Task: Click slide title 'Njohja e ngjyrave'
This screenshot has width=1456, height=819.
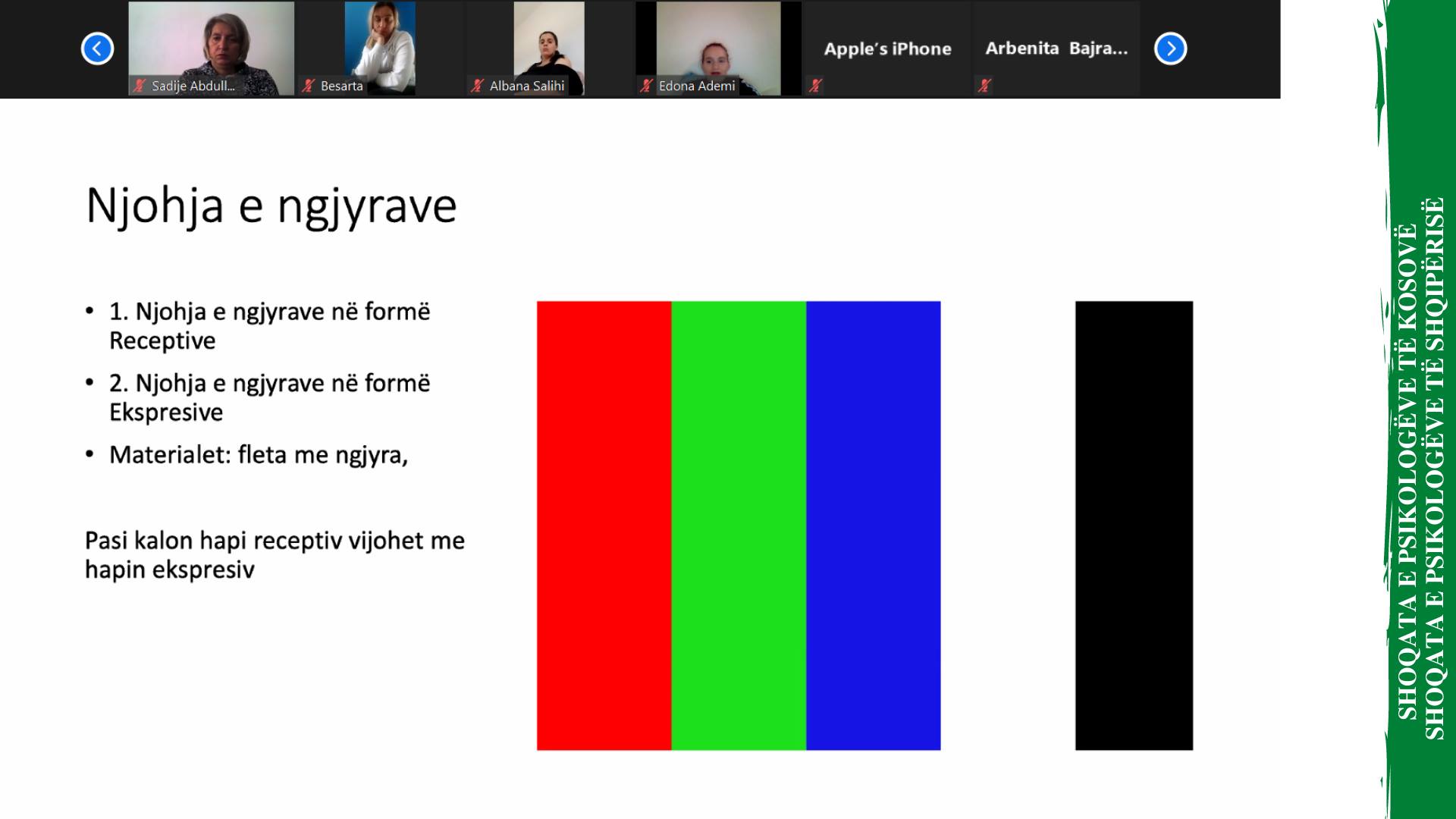Action: [271, 206]
